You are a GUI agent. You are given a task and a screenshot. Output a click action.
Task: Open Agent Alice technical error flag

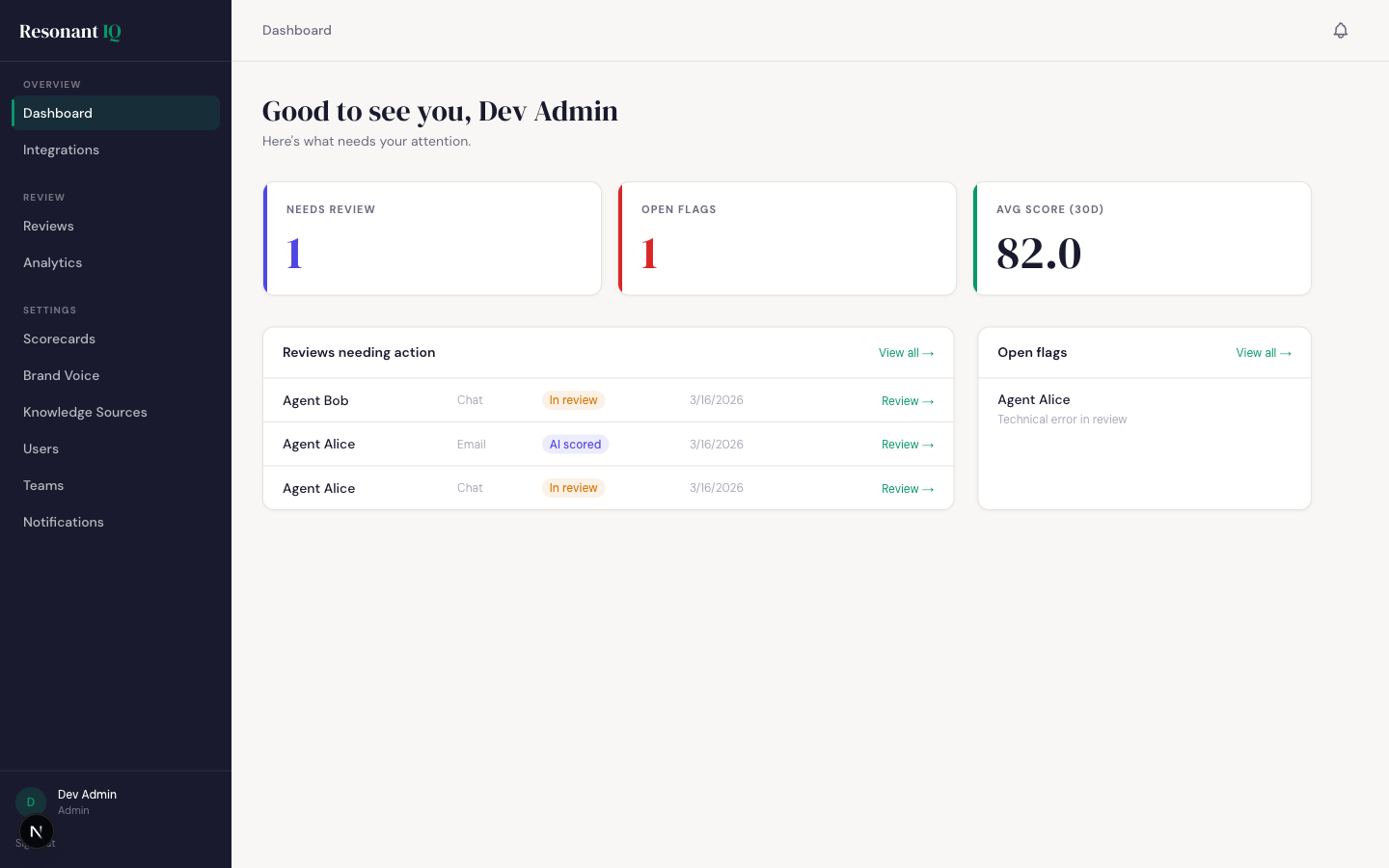1061,409
